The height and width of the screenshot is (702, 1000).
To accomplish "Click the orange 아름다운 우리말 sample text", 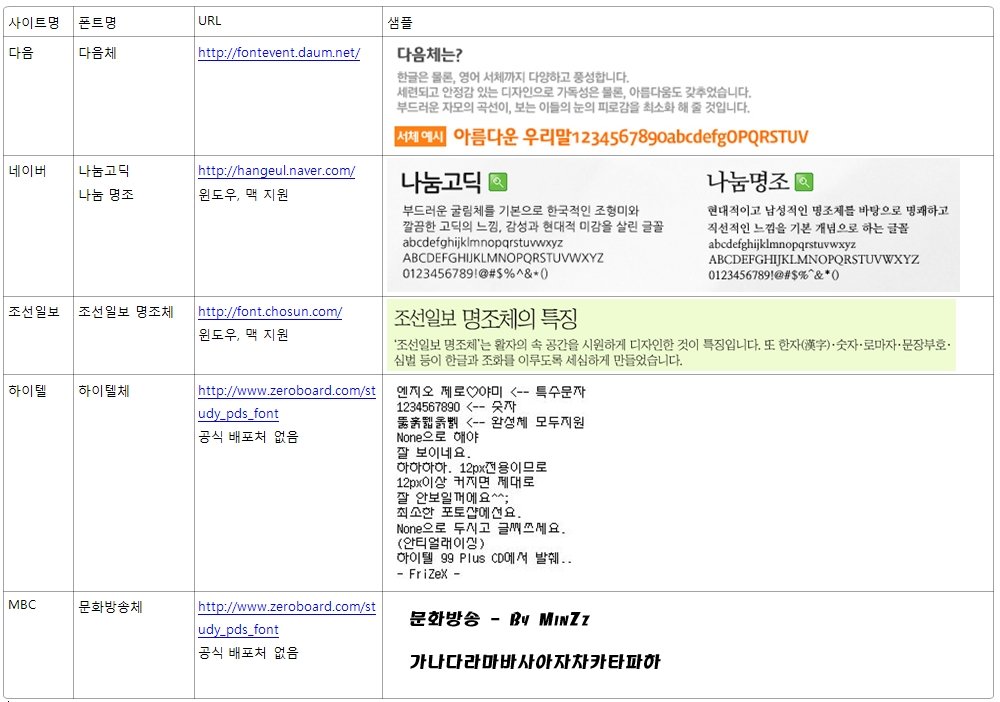I will pyautogui.click(x=630, y=136).
